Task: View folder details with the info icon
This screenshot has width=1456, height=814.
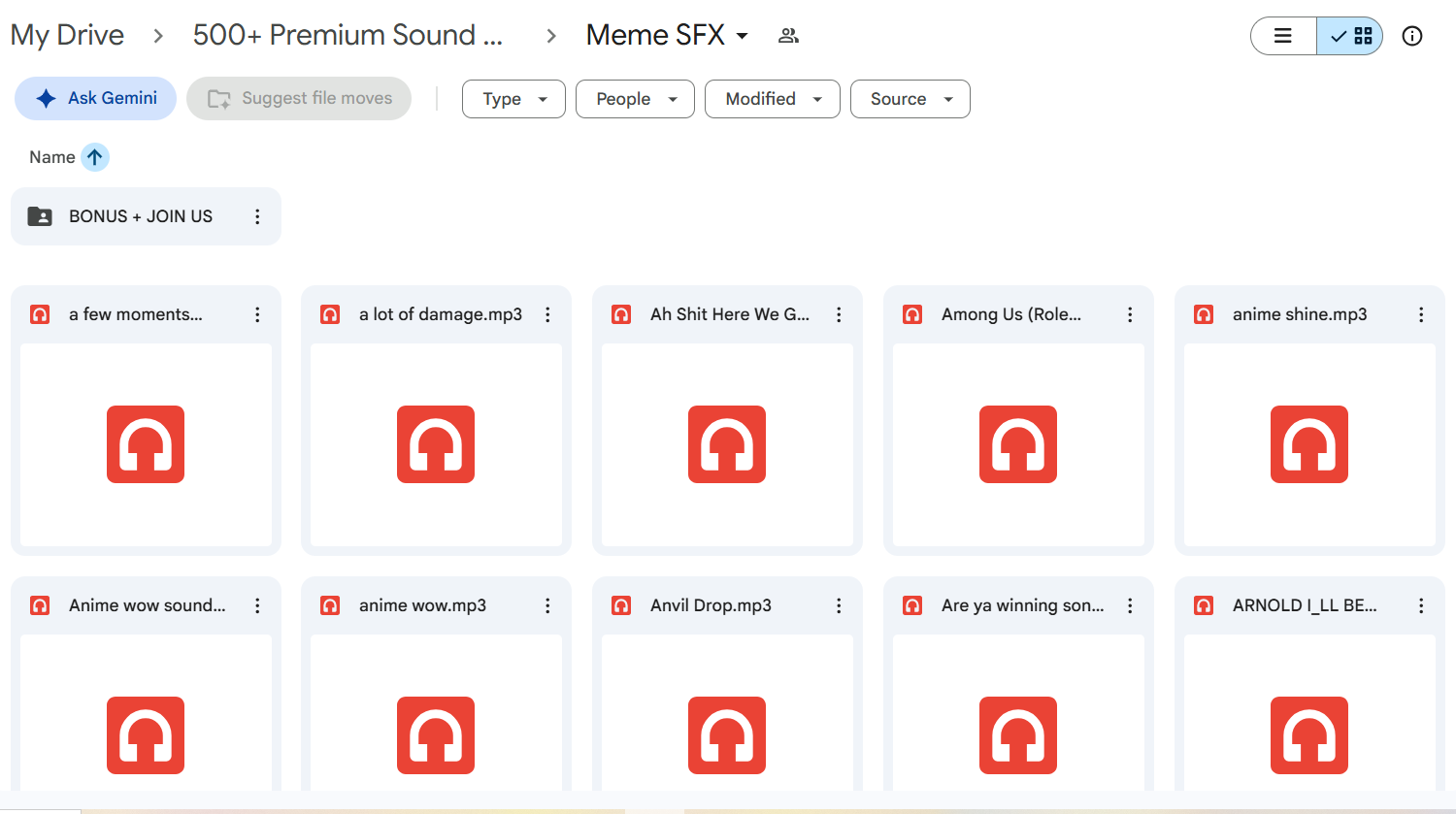Action: pyautogui.click(x=1412, y=36)
